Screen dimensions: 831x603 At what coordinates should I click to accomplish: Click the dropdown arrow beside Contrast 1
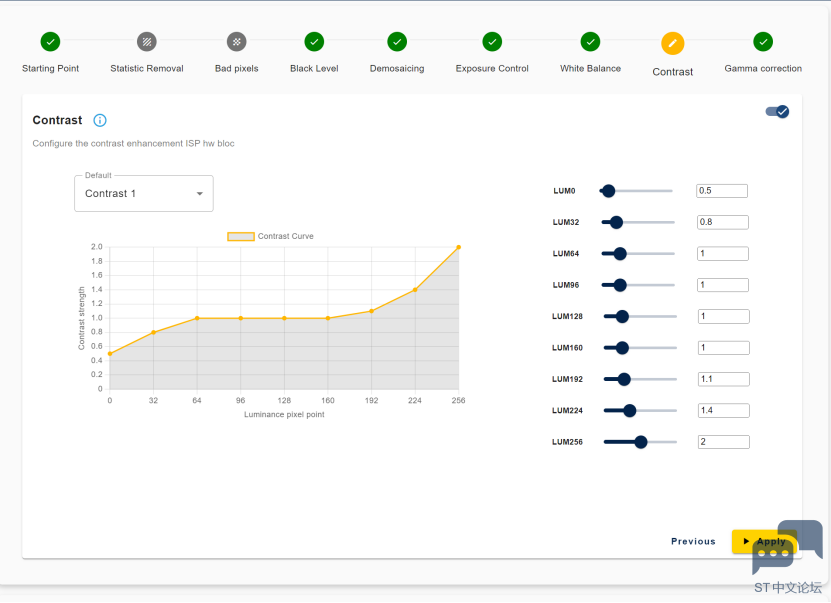200,193
